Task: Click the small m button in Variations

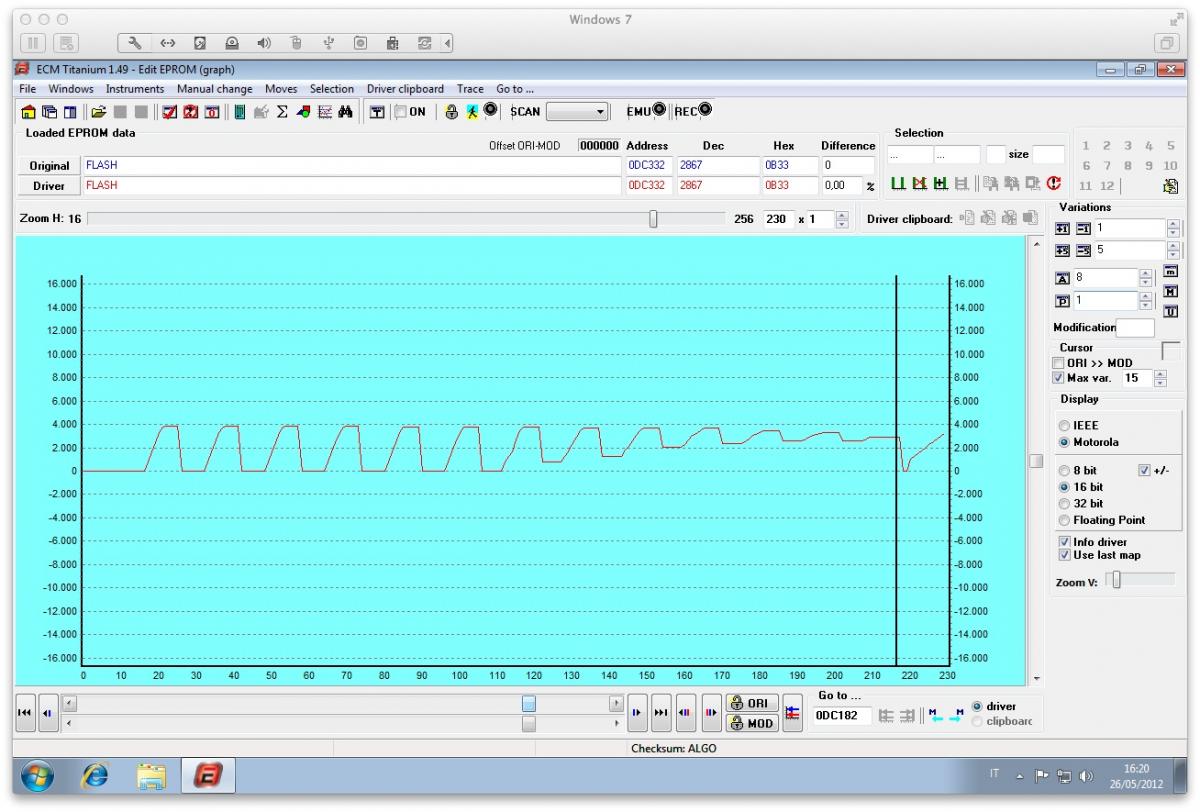Action: click(x=1171, y=270)
